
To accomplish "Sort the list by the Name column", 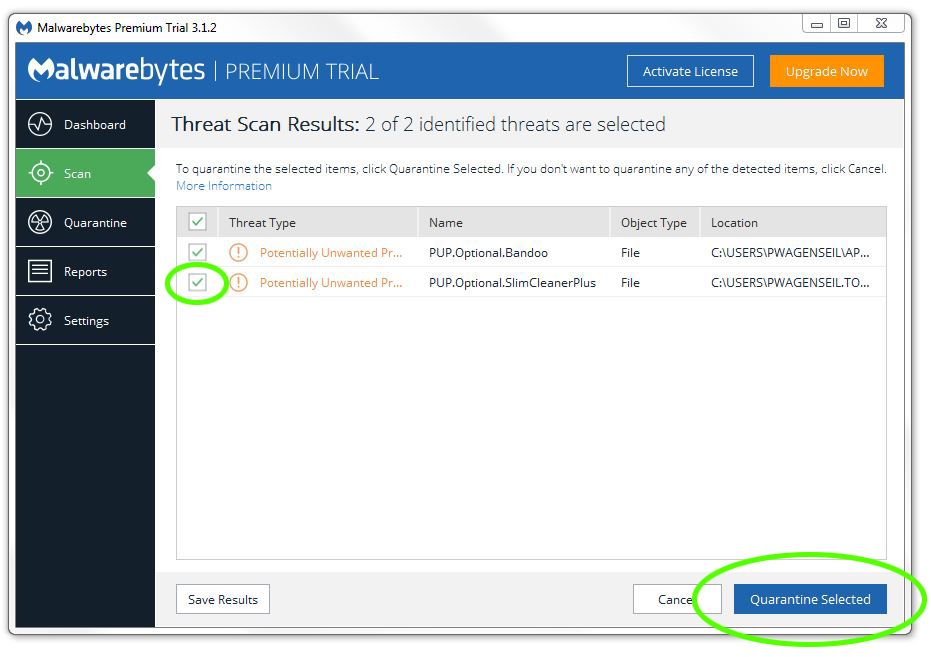I will tap(446, 222).
